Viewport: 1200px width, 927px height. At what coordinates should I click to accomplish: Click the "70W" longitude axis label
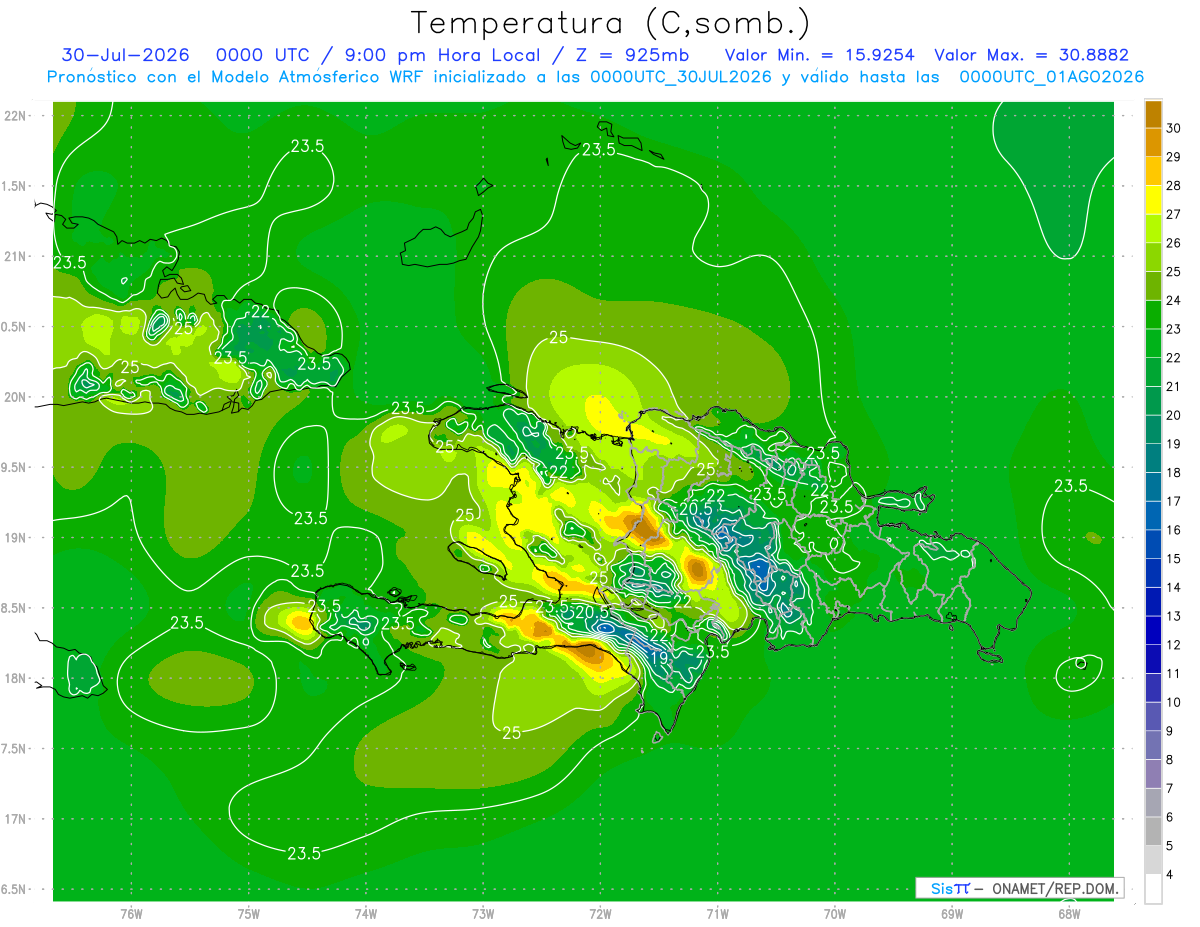835,913
